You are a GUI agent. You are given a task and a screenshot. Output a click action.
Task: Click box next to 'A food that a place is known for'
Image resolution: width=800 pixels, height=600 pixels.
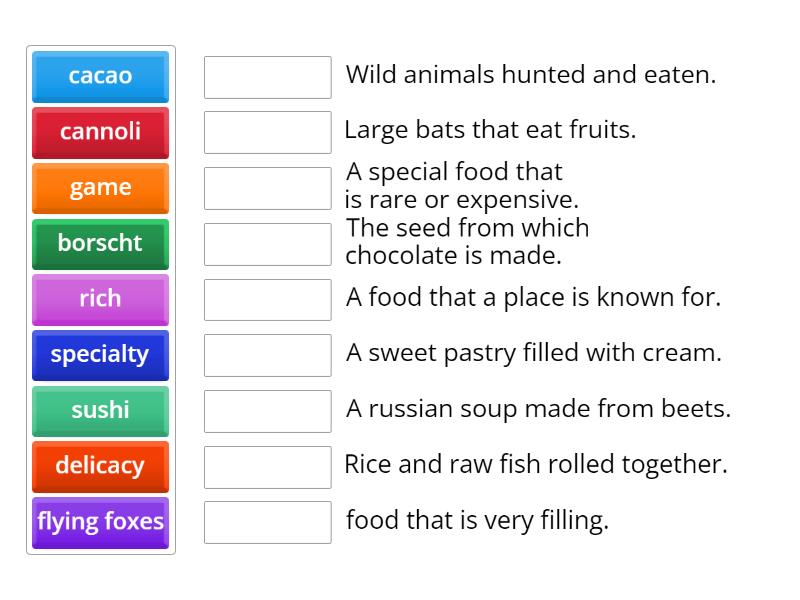(267, 299)
